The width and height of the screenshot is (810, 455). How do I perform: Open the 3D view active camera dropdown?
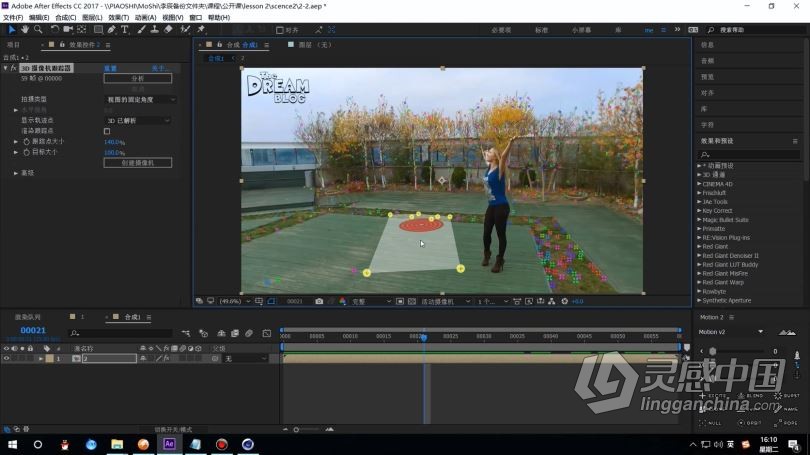(445, 301)
